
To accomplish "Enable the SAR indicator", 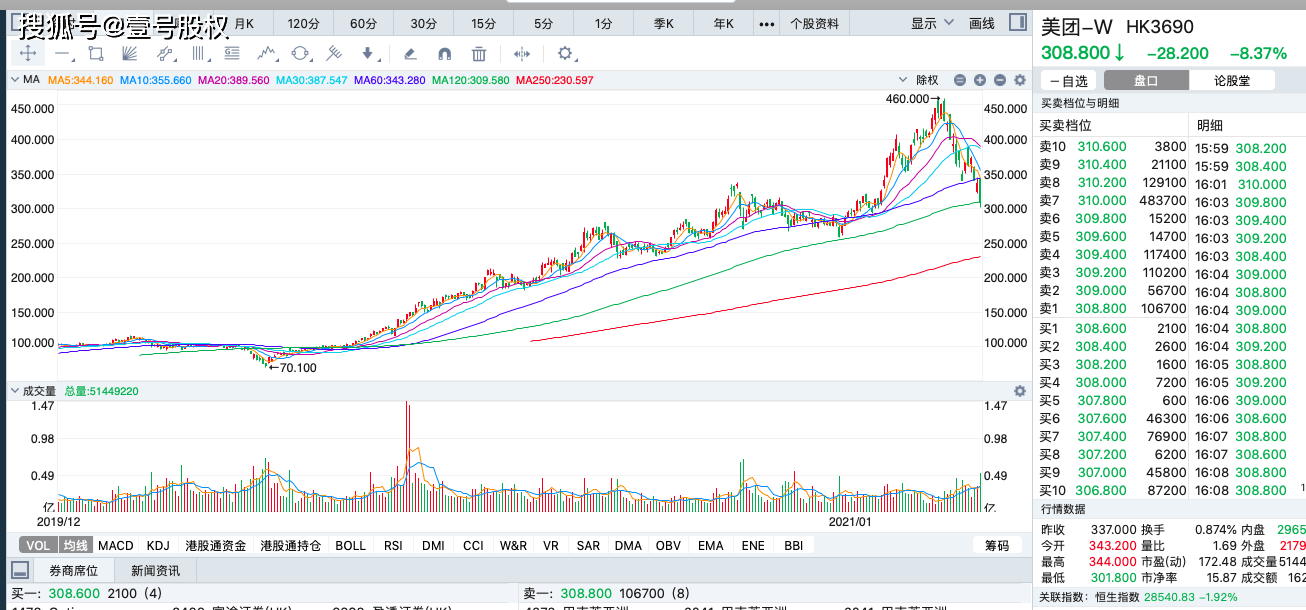I will 588,545.
